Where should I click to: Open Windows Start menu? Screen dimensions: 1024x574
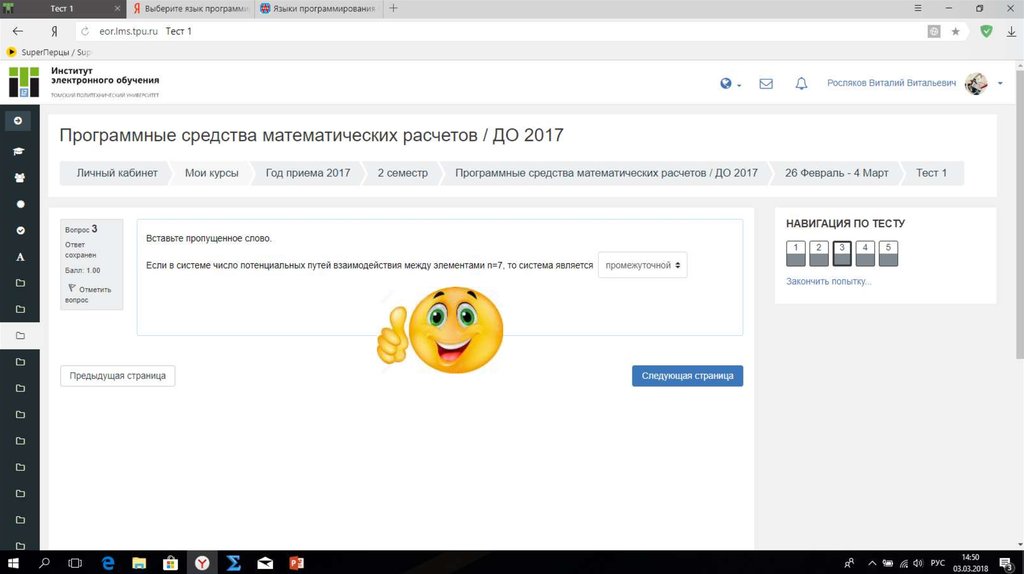point(13,563)
